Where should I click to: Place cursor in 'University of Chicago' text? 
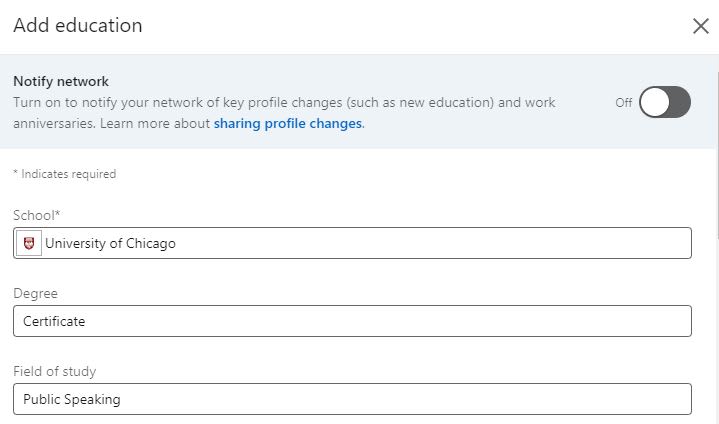pos(110,243)
